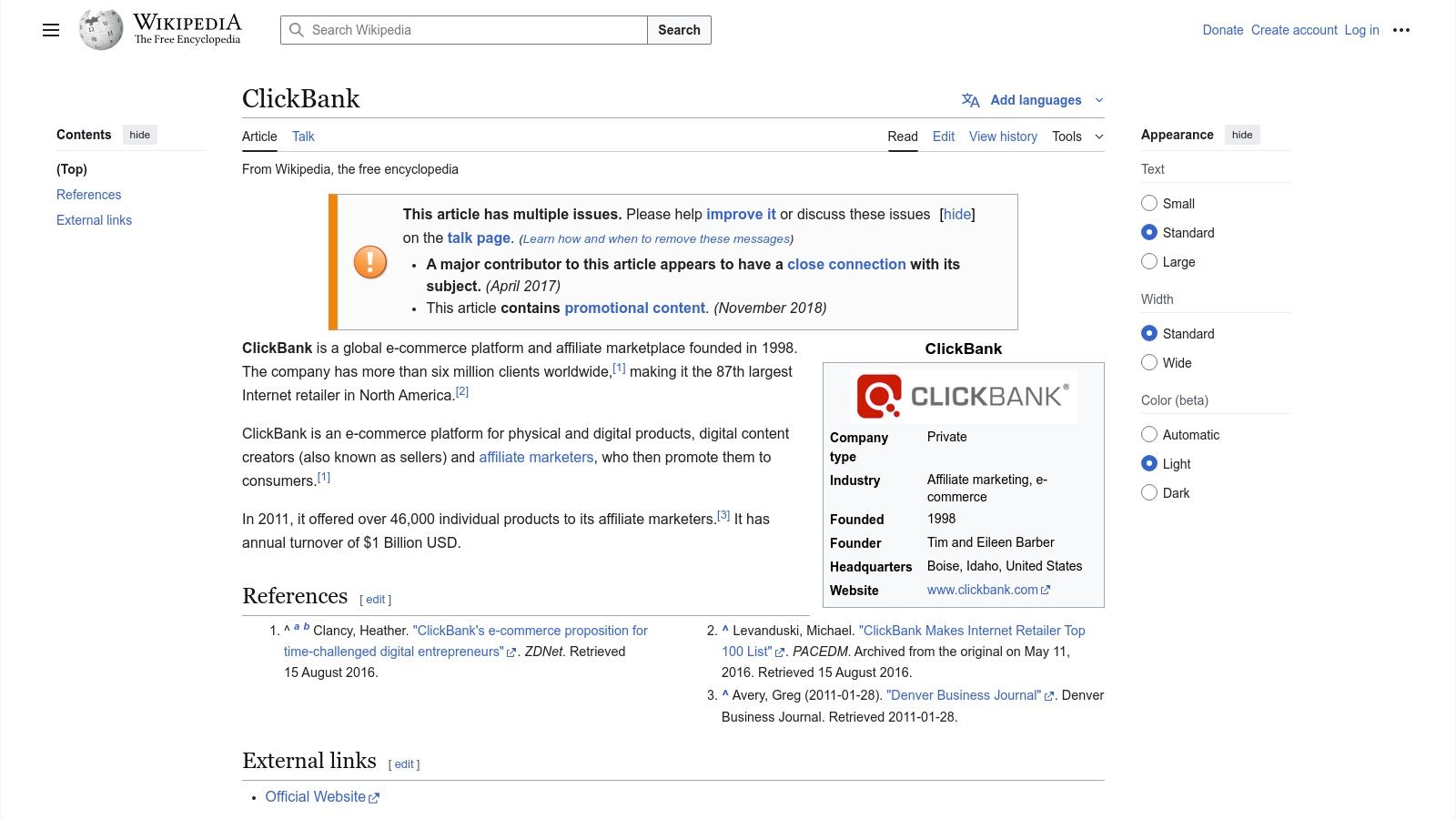Screen dimensions: 1456x819
Task: Open the personal tools ellipsis menu
Action: click(x=1401, y=30)
